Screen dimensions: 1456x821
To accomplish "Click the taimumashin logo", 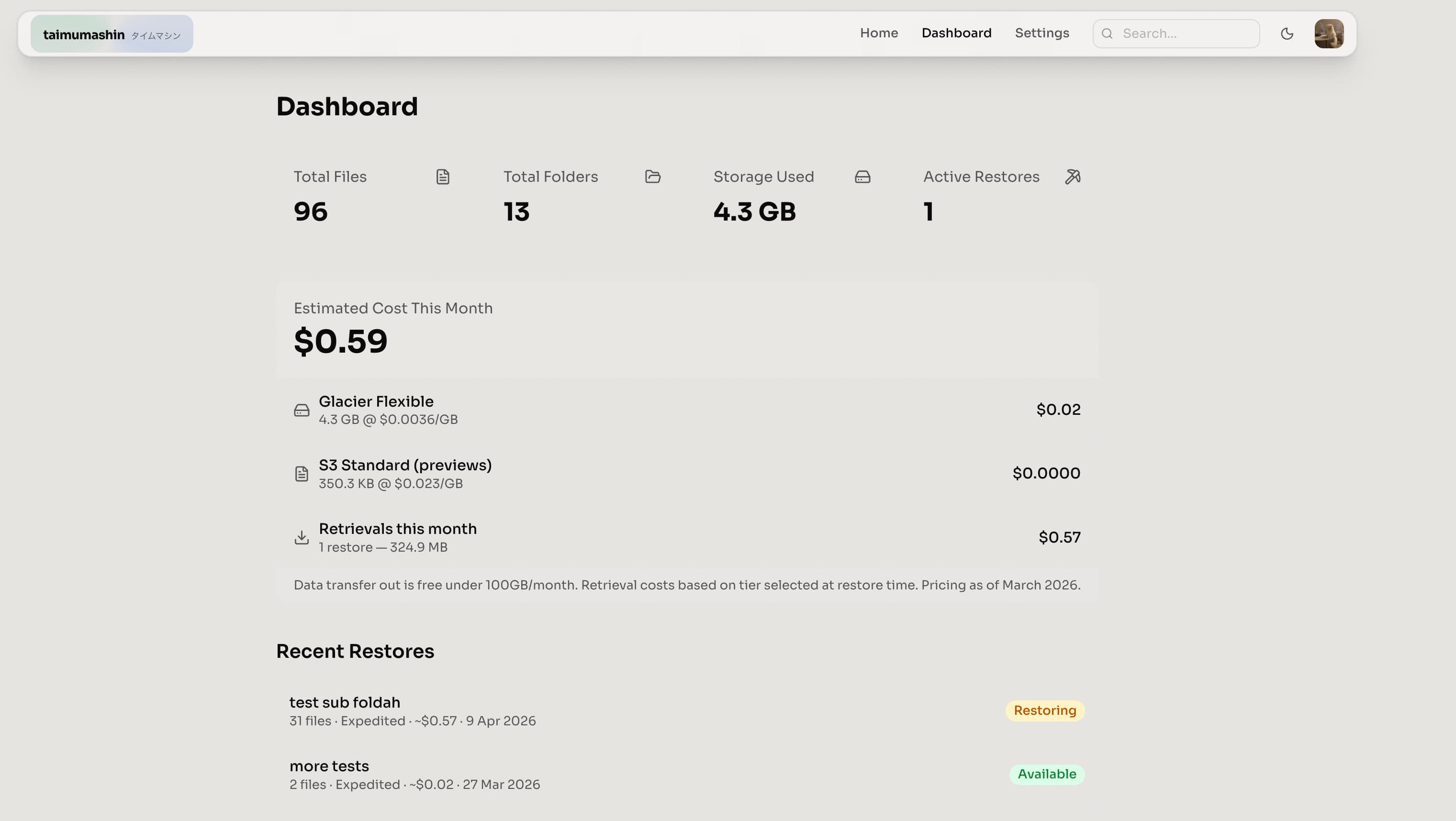I will pos(112,34).
